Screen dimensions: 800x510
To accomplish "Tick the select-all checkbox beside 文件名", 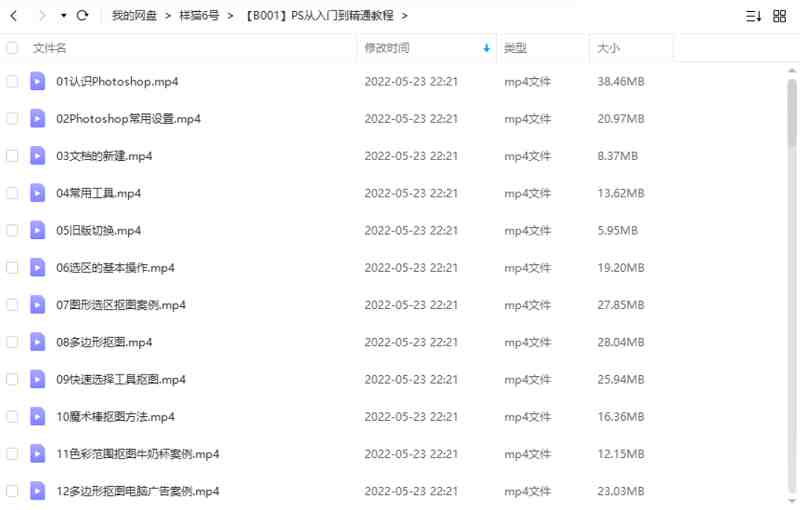I will (12, 48).
